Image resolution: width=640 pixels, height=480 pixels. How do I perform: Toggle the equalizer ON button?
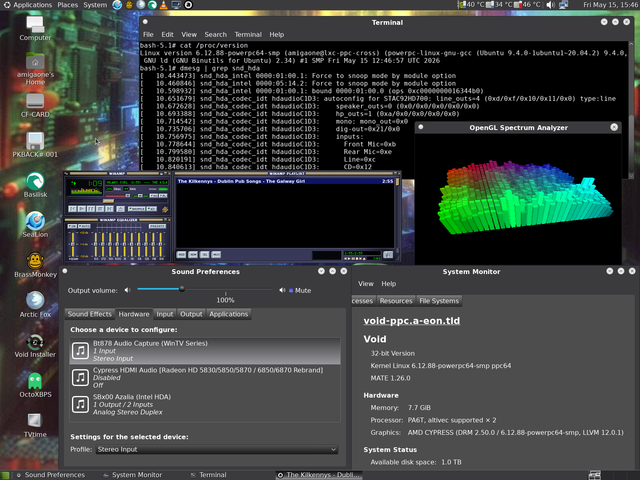click(72, 226)
